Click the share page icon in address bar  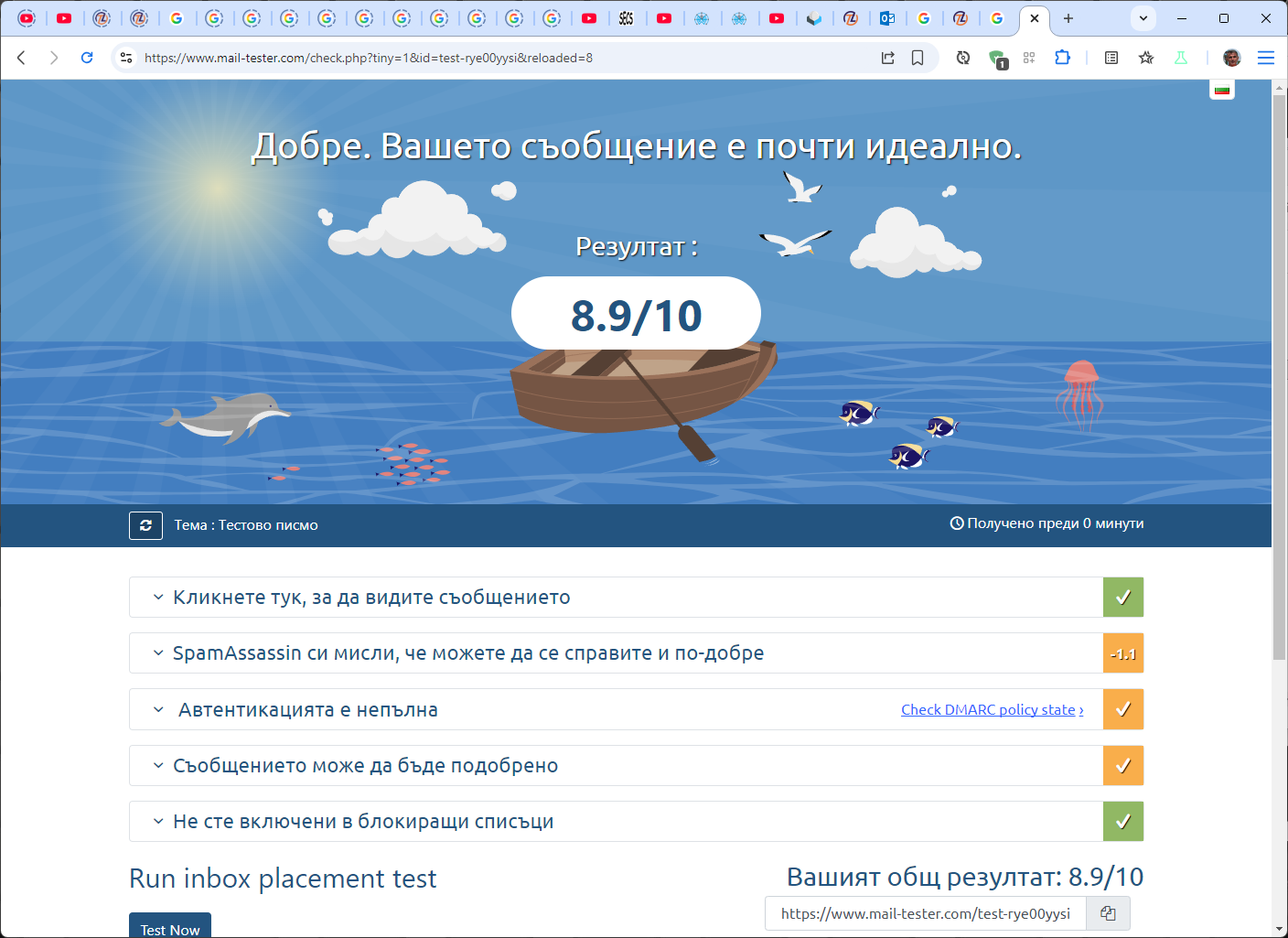pyautogui.click(x=887, y=58)
